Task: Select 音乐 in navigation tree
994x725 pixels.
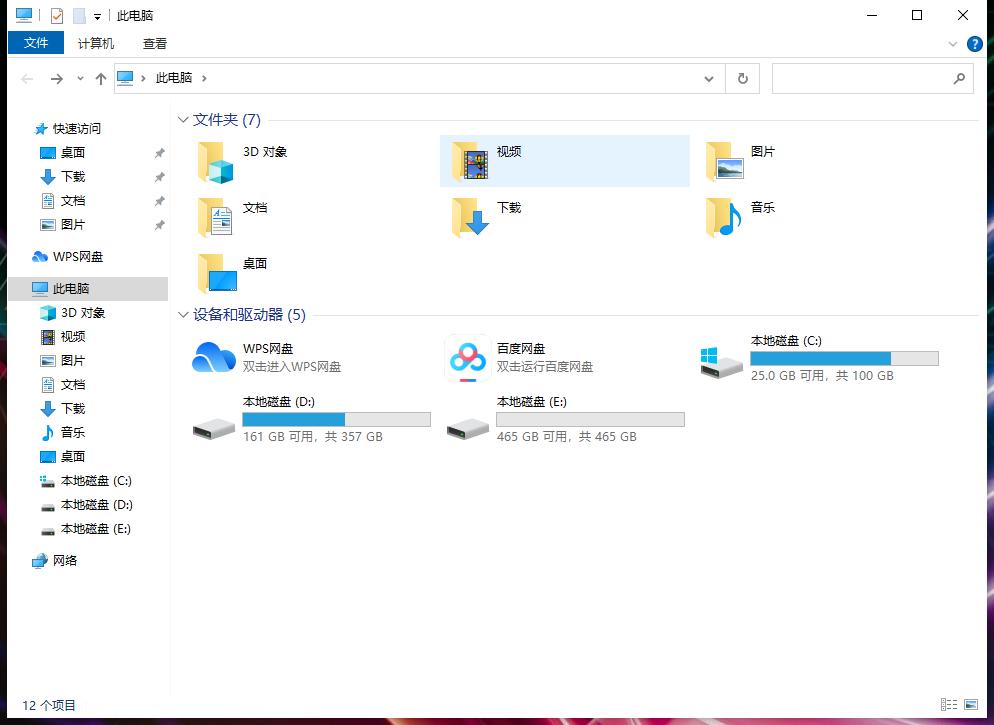Action: click(x=63, y=433)
